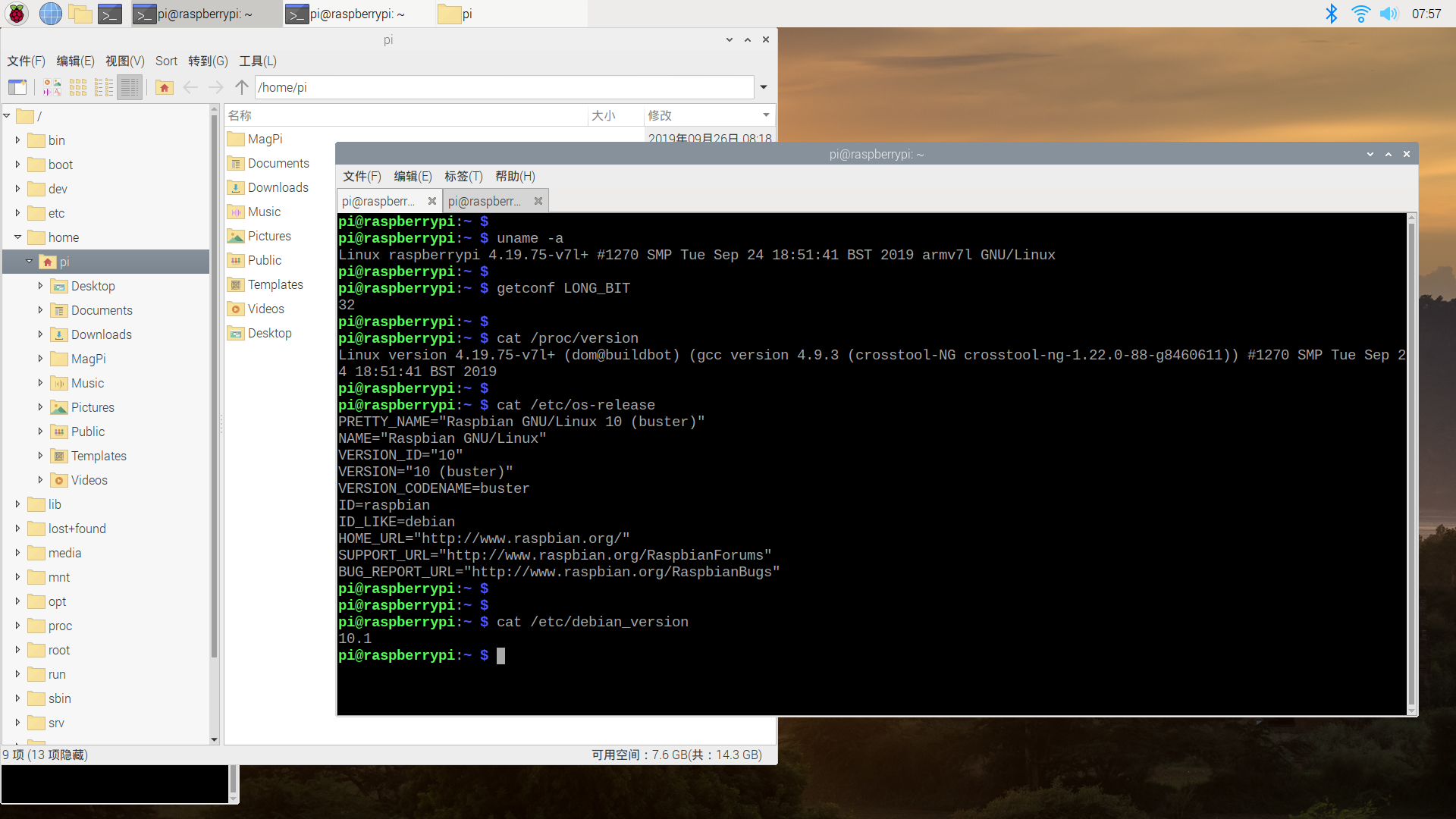1456x819 pixels.
Task: Sort files by 大小 column header
Action: tap(615, 115)
